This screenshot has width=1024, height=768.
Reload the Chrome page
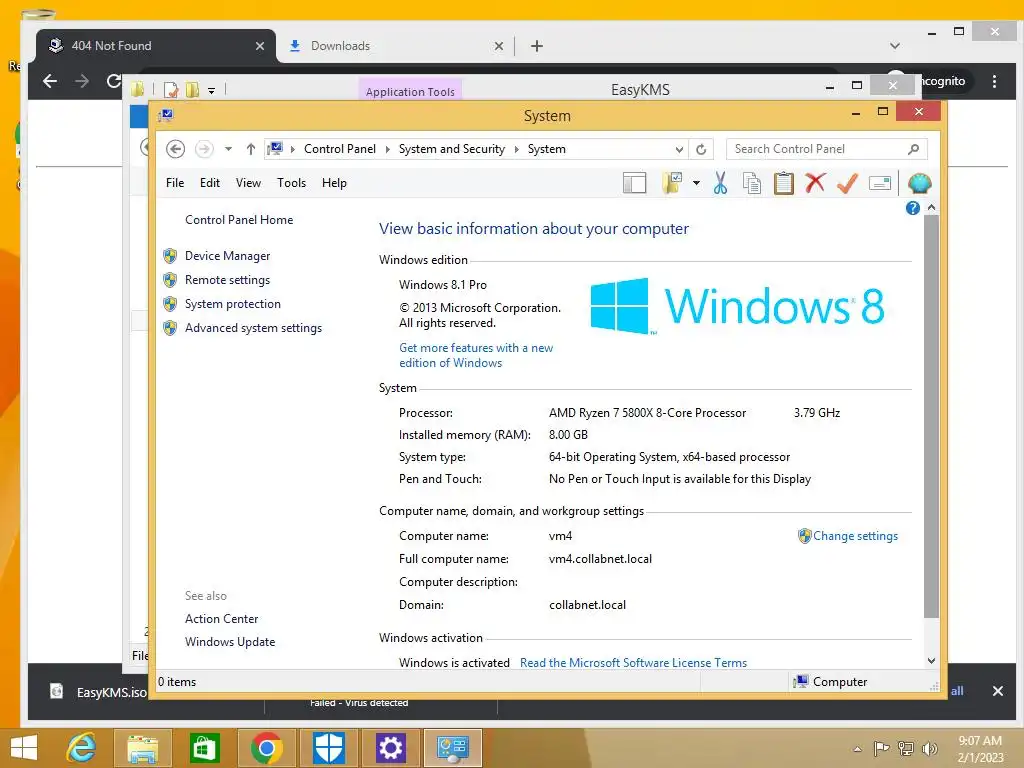[114, 81]
